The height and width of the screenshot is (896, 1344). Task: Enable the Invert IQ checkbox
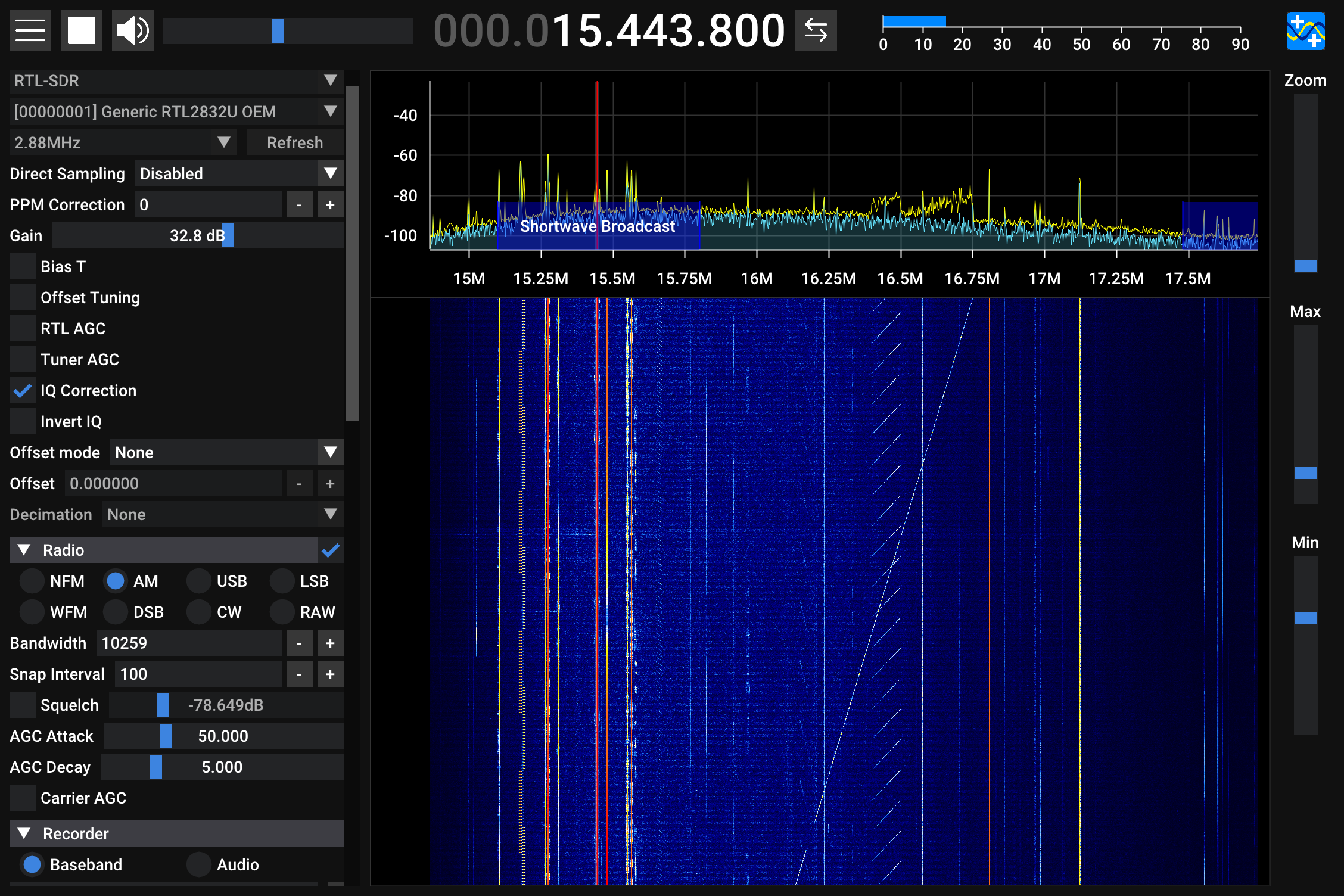23,421
